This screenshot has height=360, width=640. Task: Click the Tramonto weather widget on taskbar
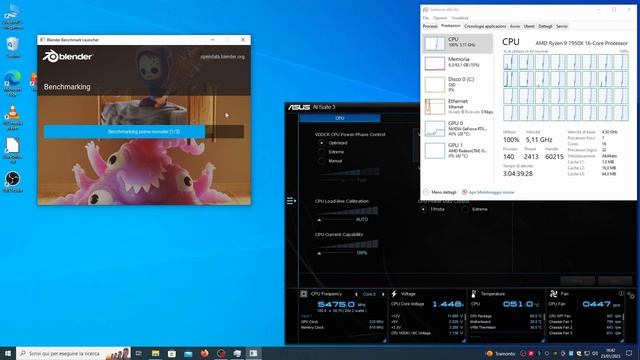pos(500,353)
